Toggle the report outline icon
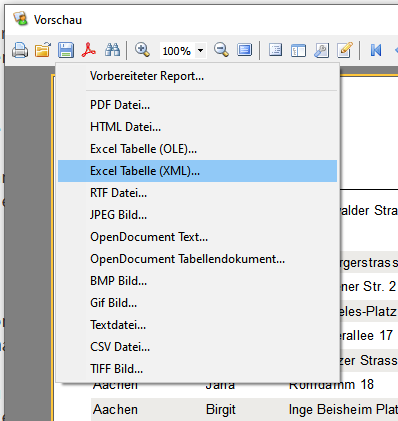398x421 pixels. (275, 50)
